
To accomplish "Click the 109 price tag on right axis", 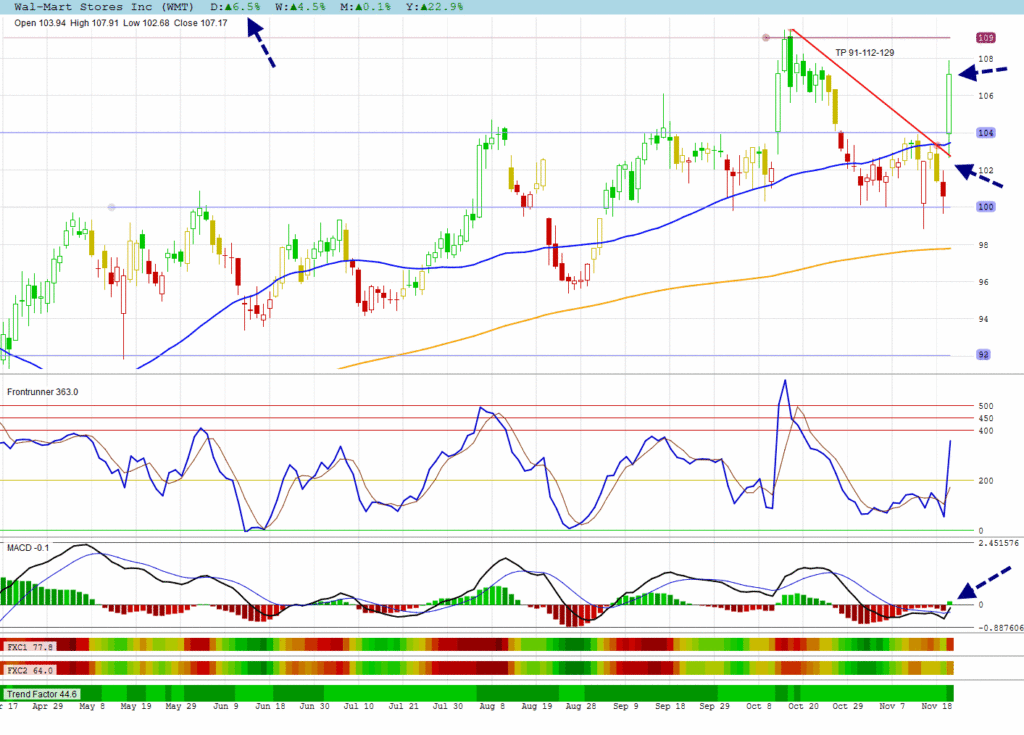I will click(x=984, y=38).
